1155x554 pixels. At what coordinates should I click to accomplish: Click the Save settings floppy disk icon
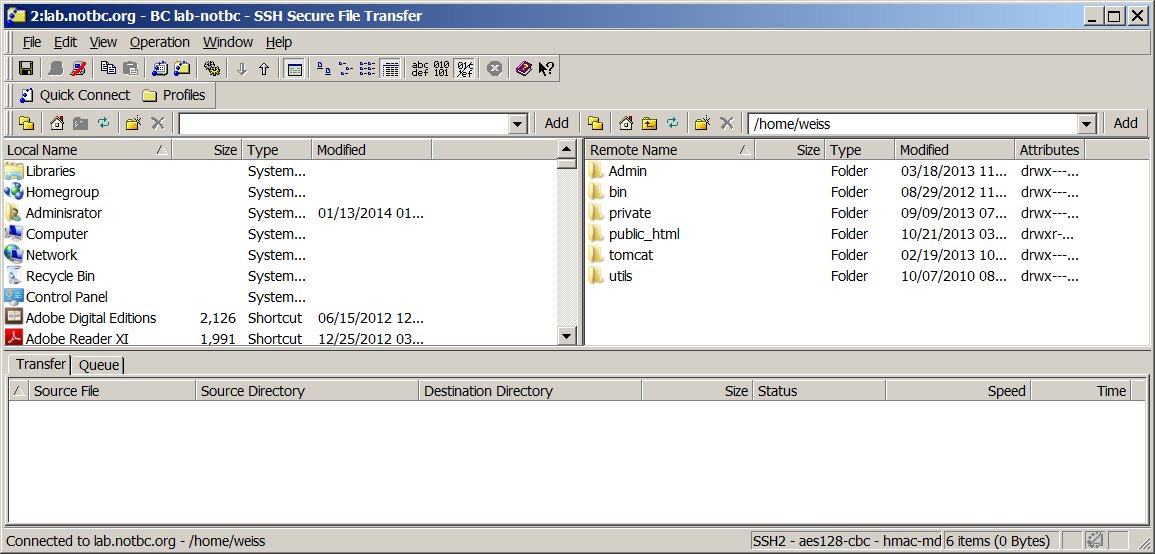[x=26, y=69]
